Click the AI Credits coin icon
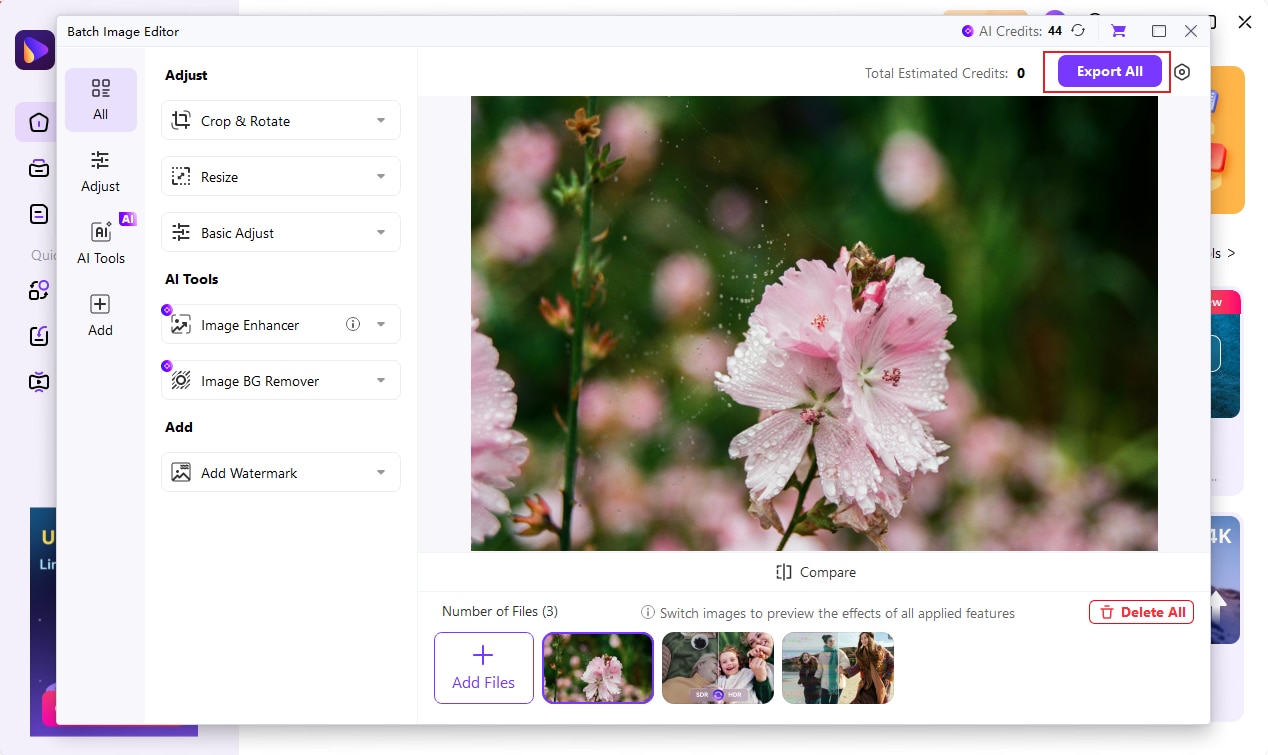1268x755 pixels. (x=967, y=31)
